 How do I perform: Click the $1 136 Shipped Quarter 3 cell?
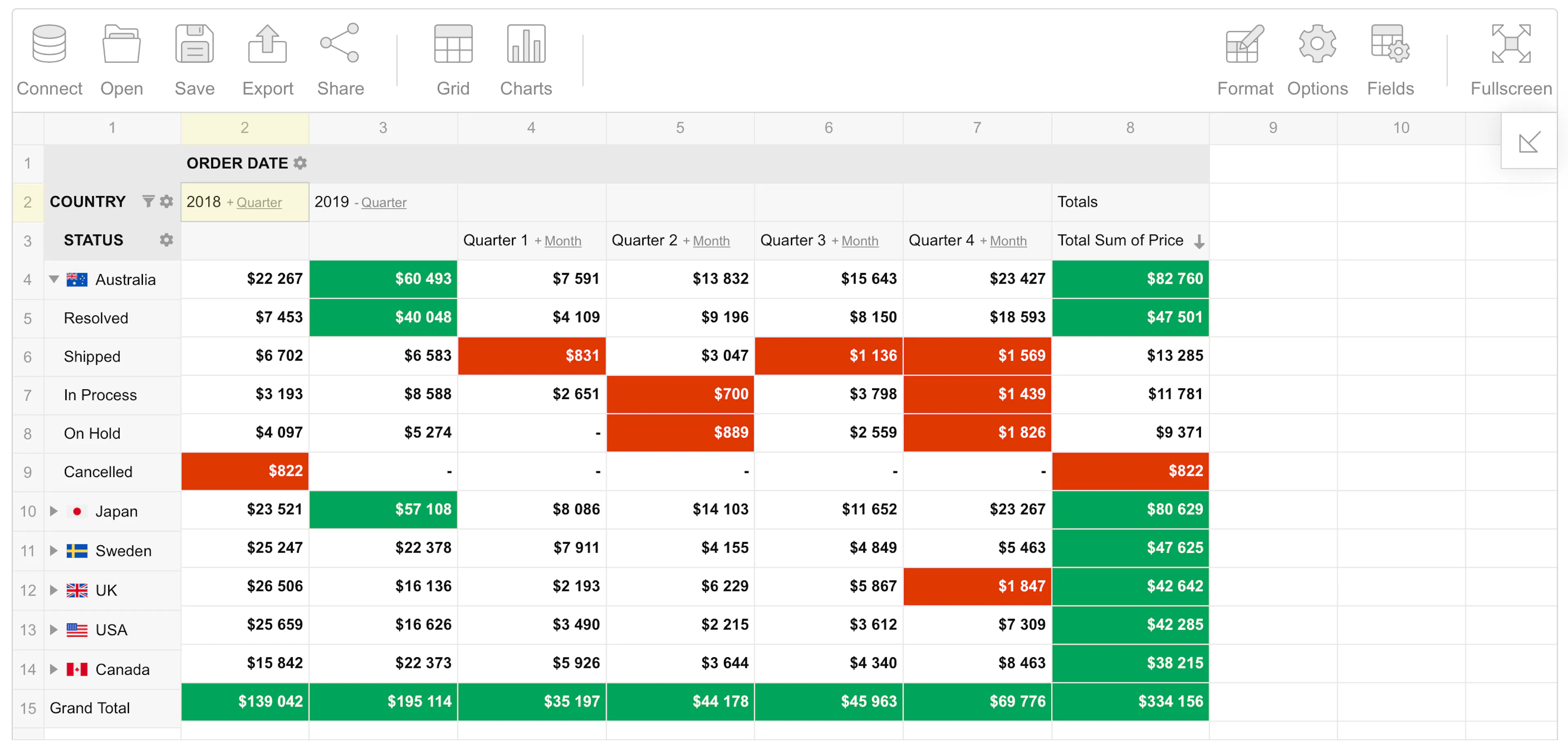coord(829,356)
